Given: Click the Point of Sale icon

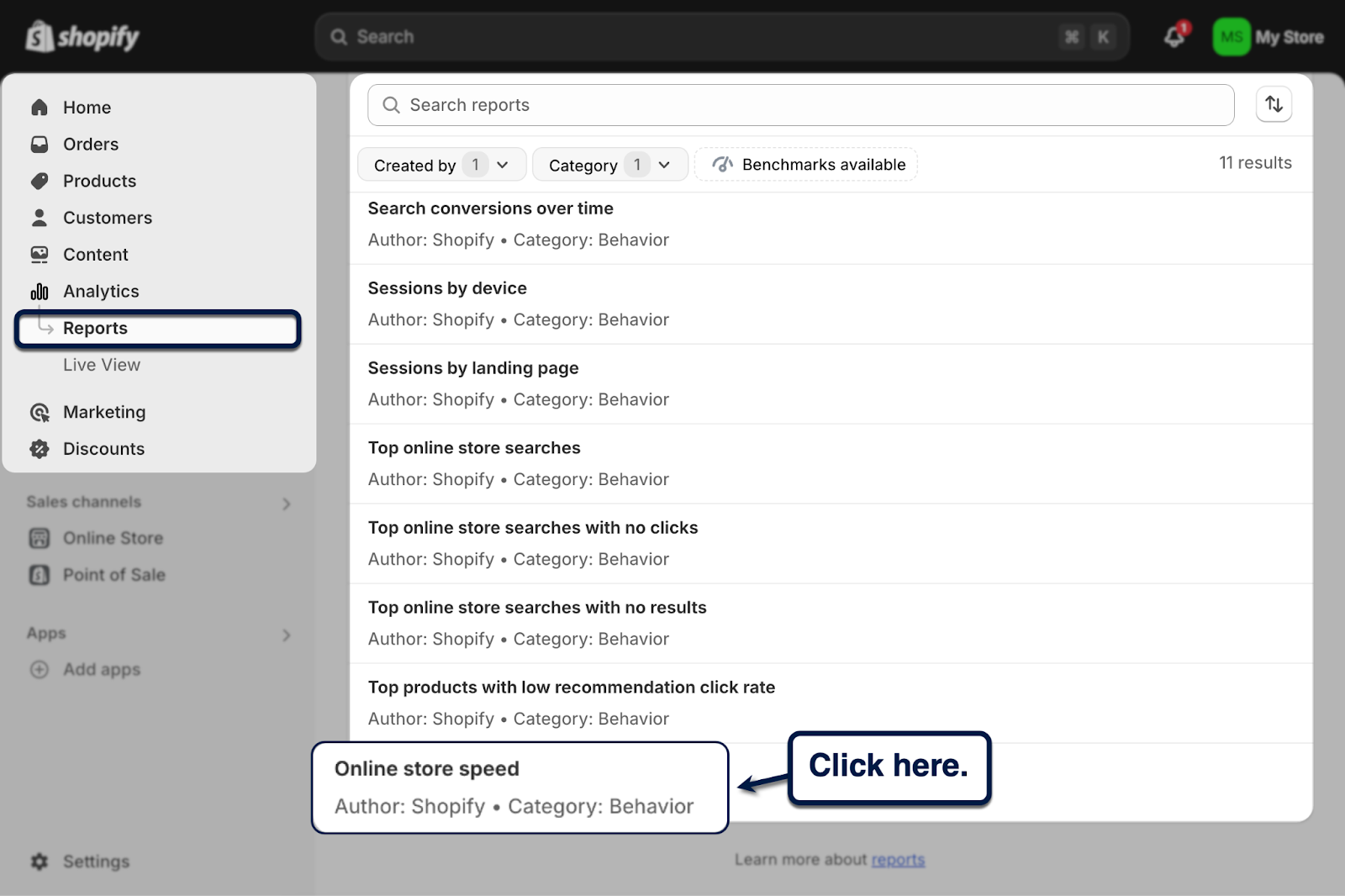Looking at the screenshot, I should click(40, 575).
